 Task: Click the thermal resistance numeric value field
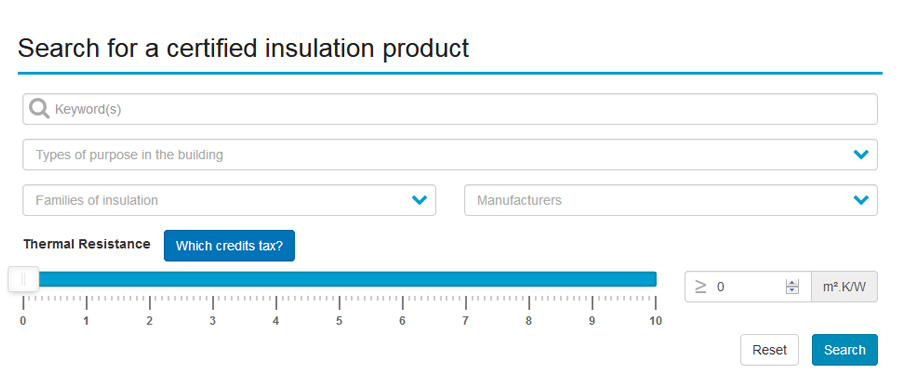coord(748,287)
